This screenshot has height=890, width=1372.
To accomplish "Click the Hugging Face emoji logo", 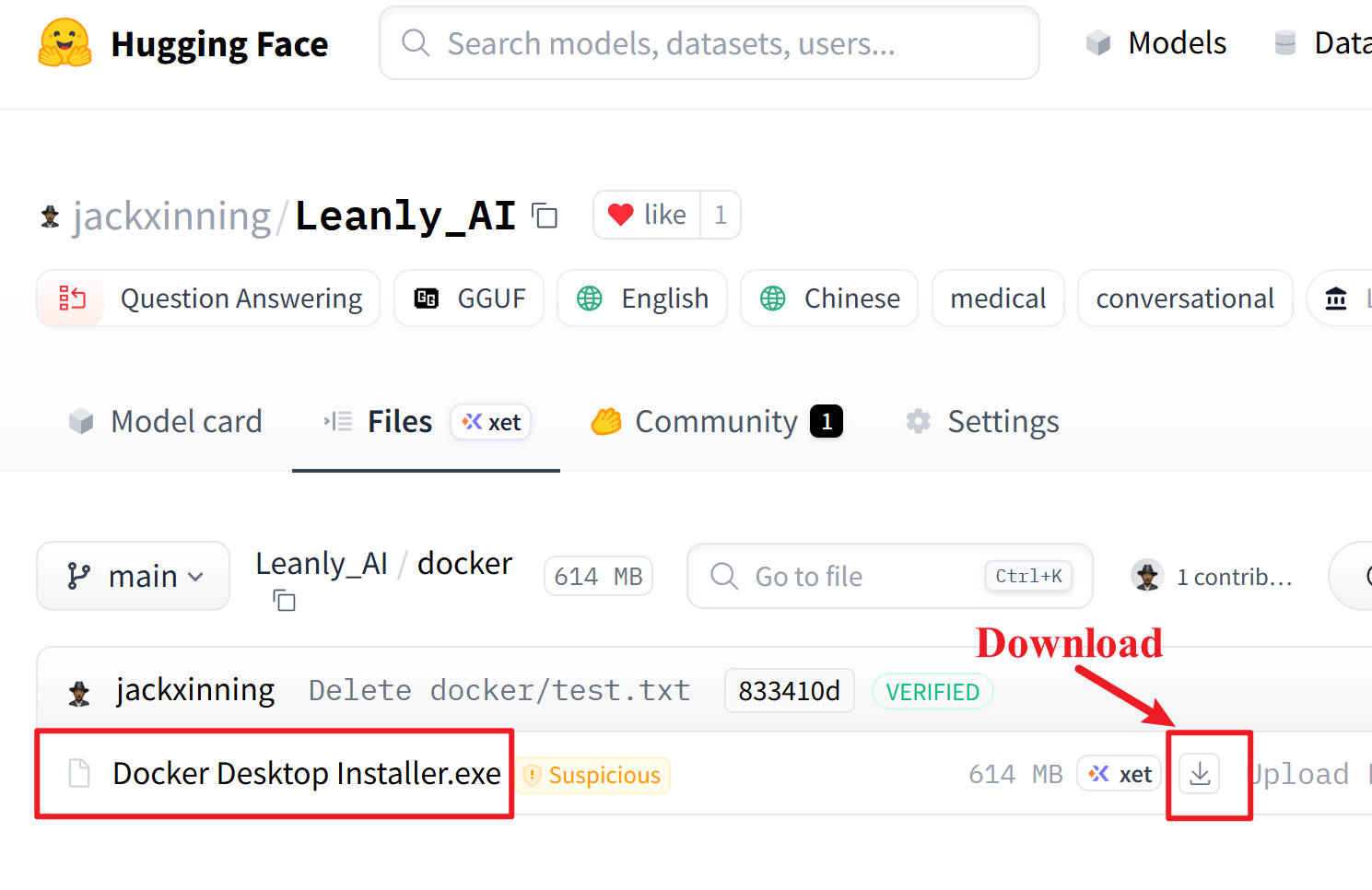I will (65, 43).
